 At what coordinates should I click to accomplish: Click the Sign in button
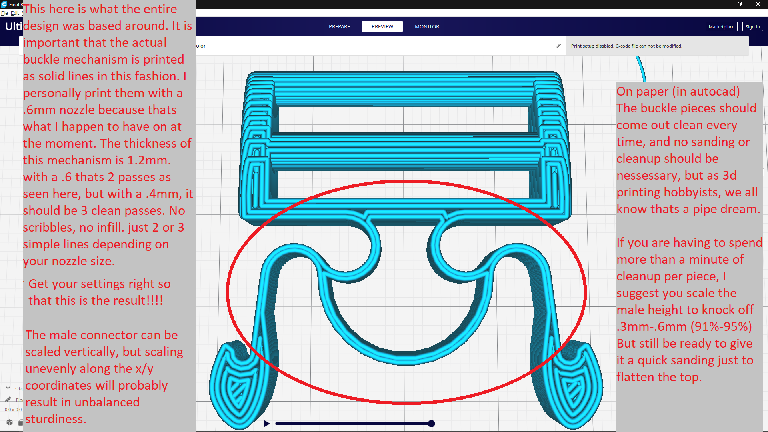tap(753, 27)
